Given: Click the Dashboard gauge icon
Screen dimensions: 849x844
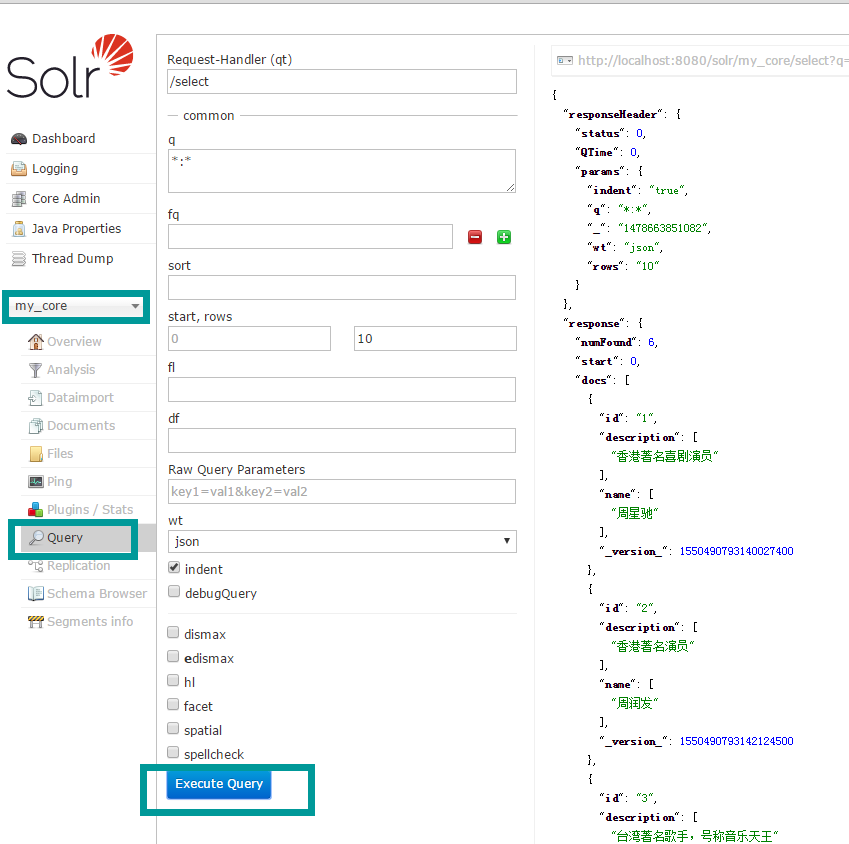Looking at the screenshot, I should coord(19,139).
